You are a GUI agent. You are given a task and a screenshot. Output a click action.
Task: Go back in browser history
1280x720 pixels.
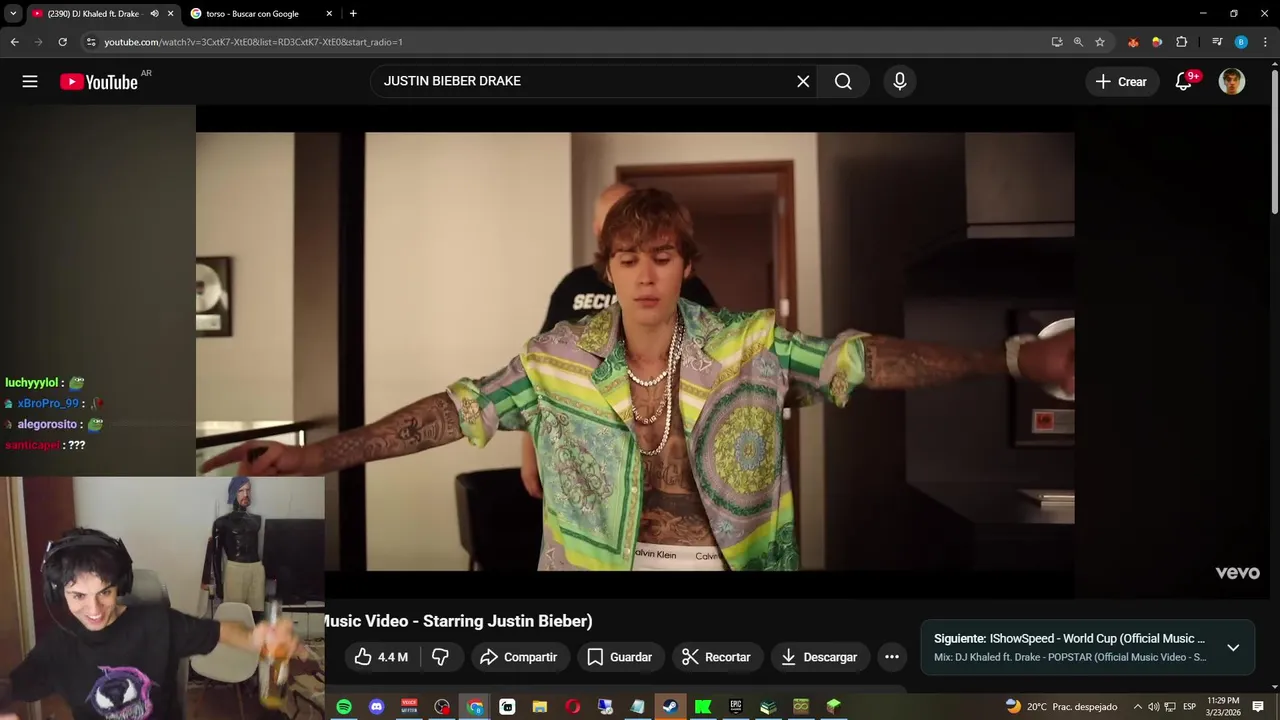coord(14,42)
